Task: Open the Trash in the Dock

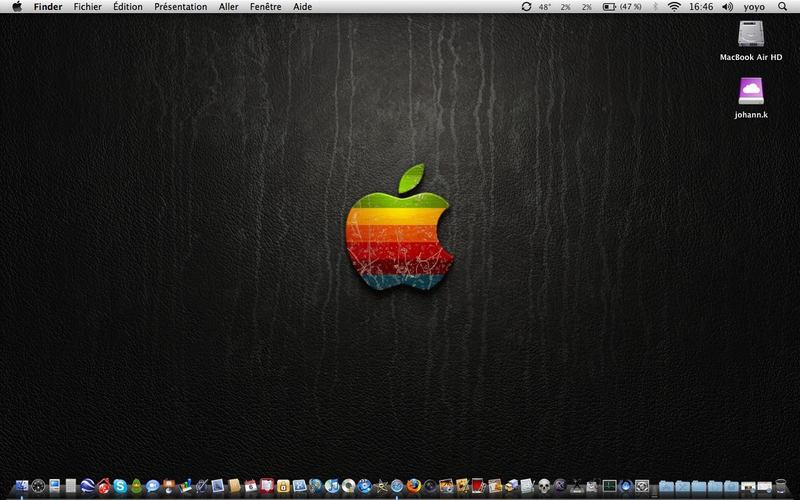Action: click(781, 486)
